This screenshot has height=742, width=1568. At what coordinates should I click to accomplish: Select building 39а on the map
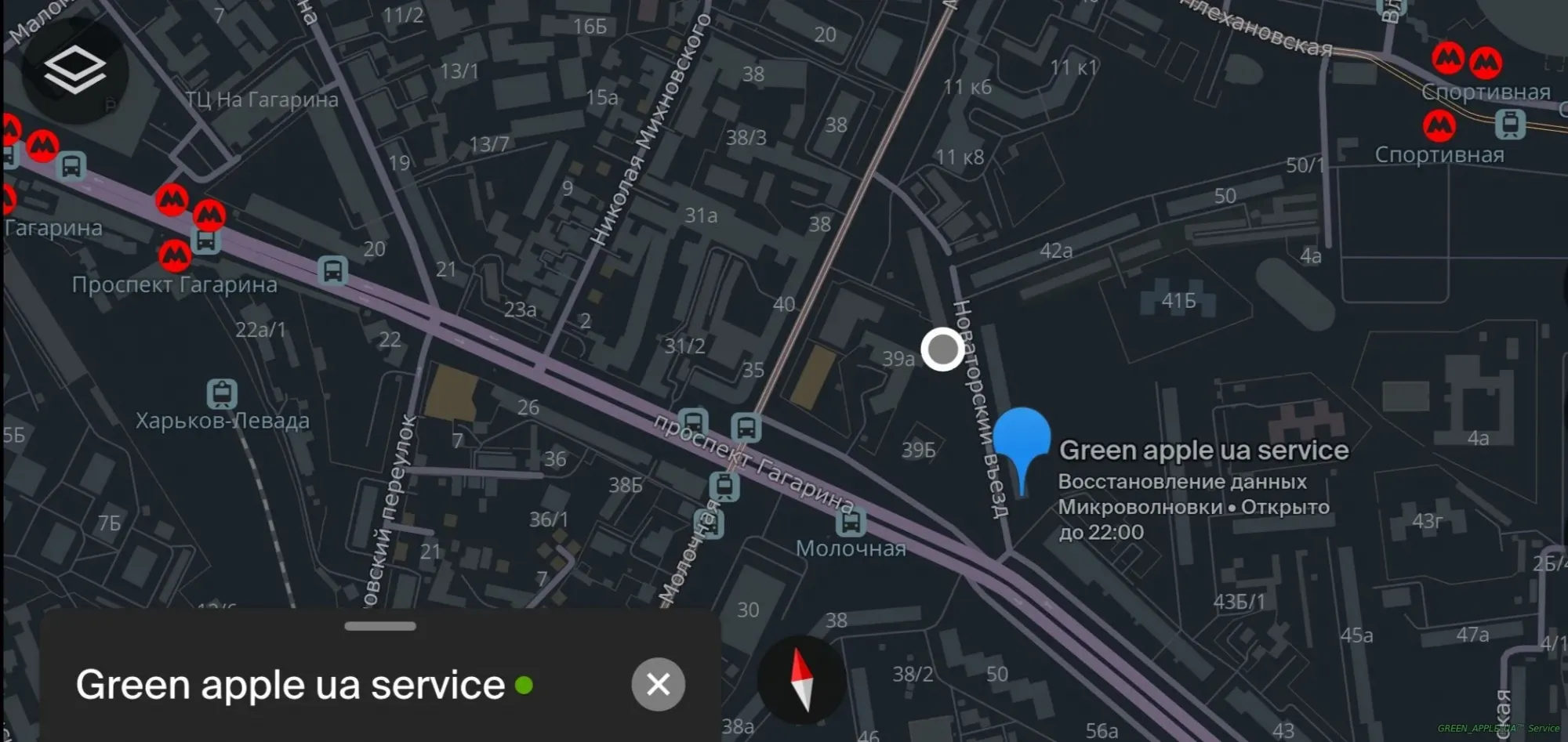pyautogui.click(x=898, y=359)
